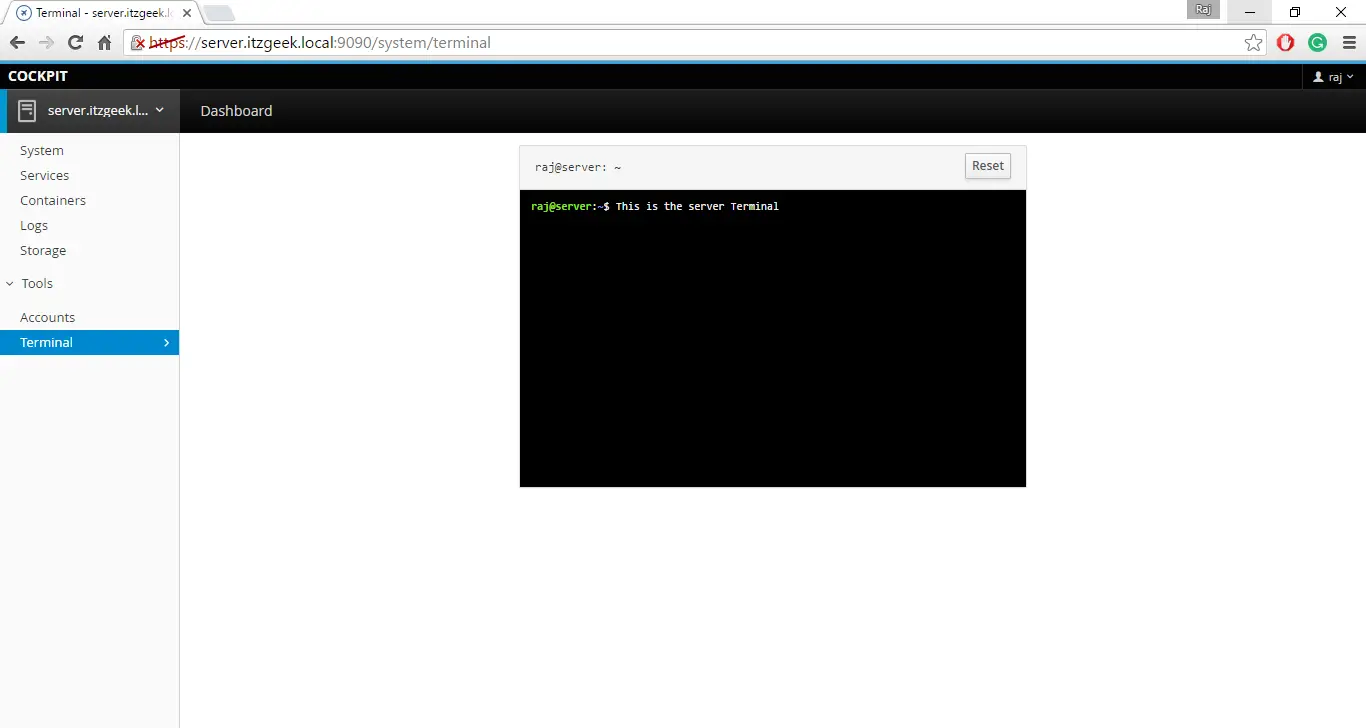Bookmark this page with the star icon
Image resolution: width=1366 pixels, height=728 pixels.
pyautogui.click(x=1253, y=43)
